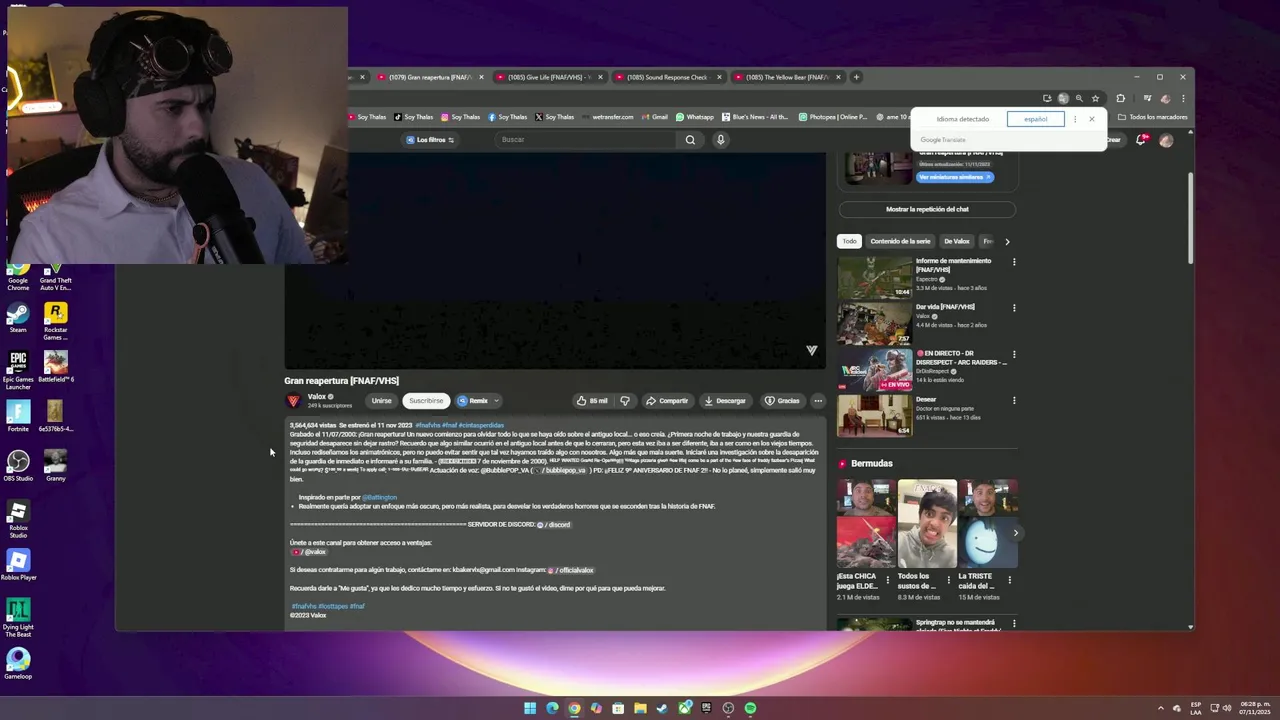Open Gameloop desktop shortcut
This screenshot has width=1280, height=720.
(18, 664)
